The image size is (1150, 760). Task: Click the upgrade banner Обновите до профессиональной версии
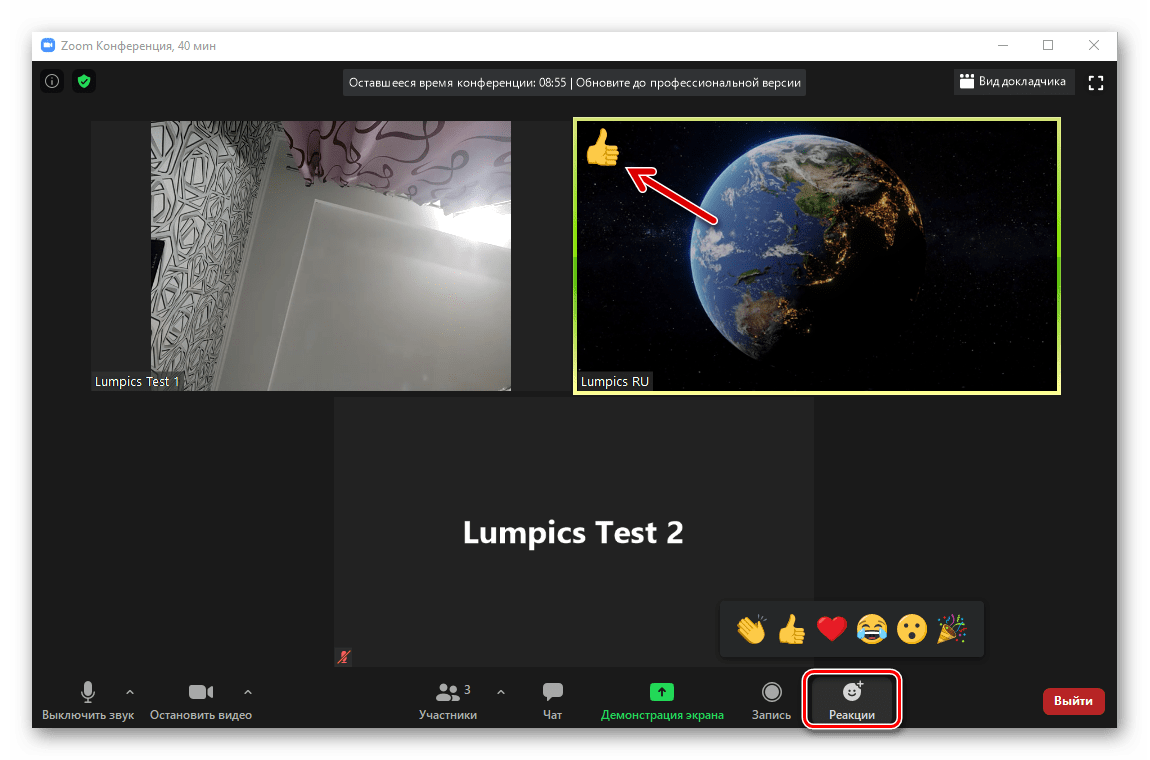pyautogui.click(x=688, y=83)
